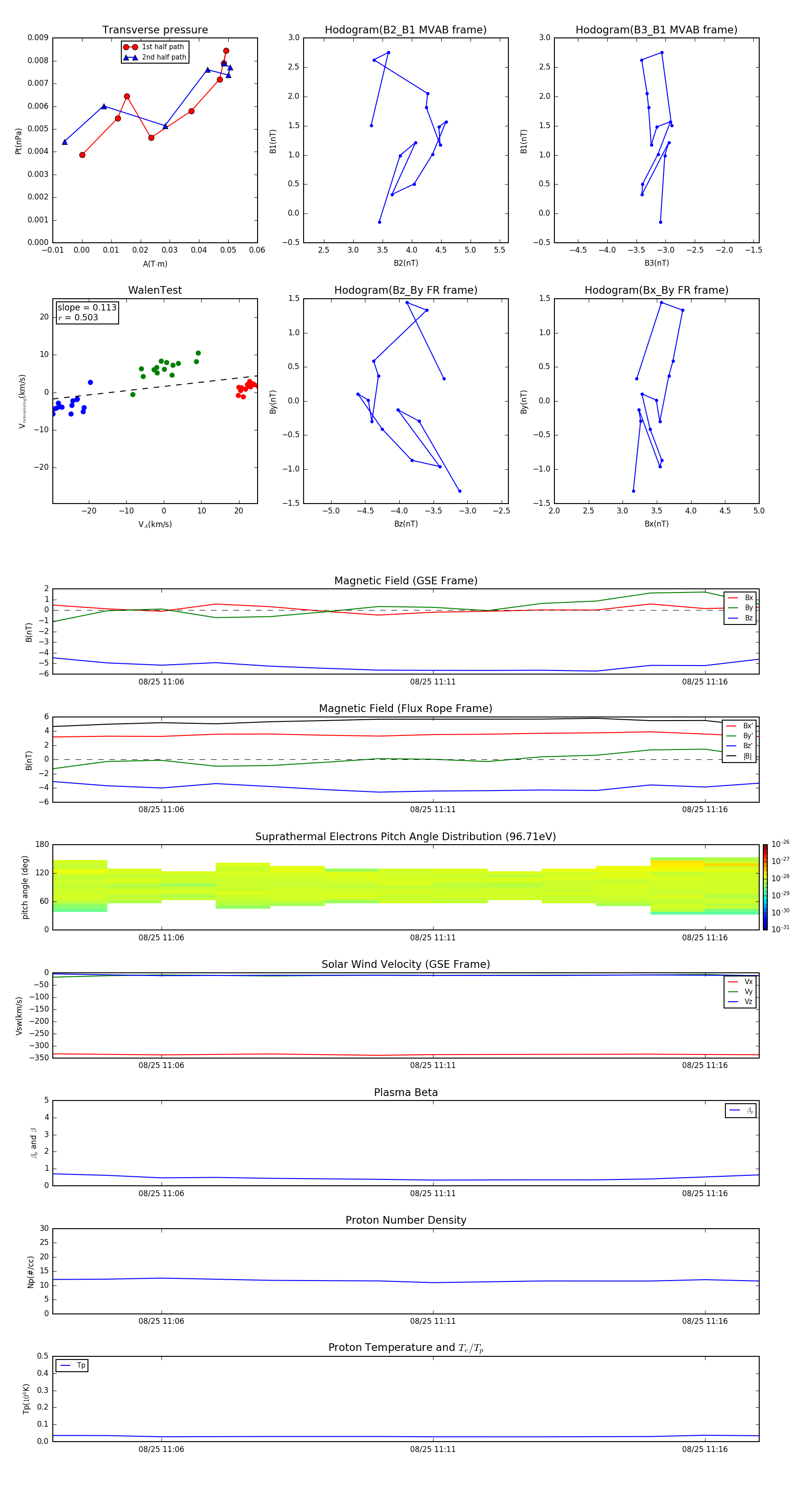Click the 'B3(nT)' x-axis label
This screenshot has width=812, height=1489.
656,263
